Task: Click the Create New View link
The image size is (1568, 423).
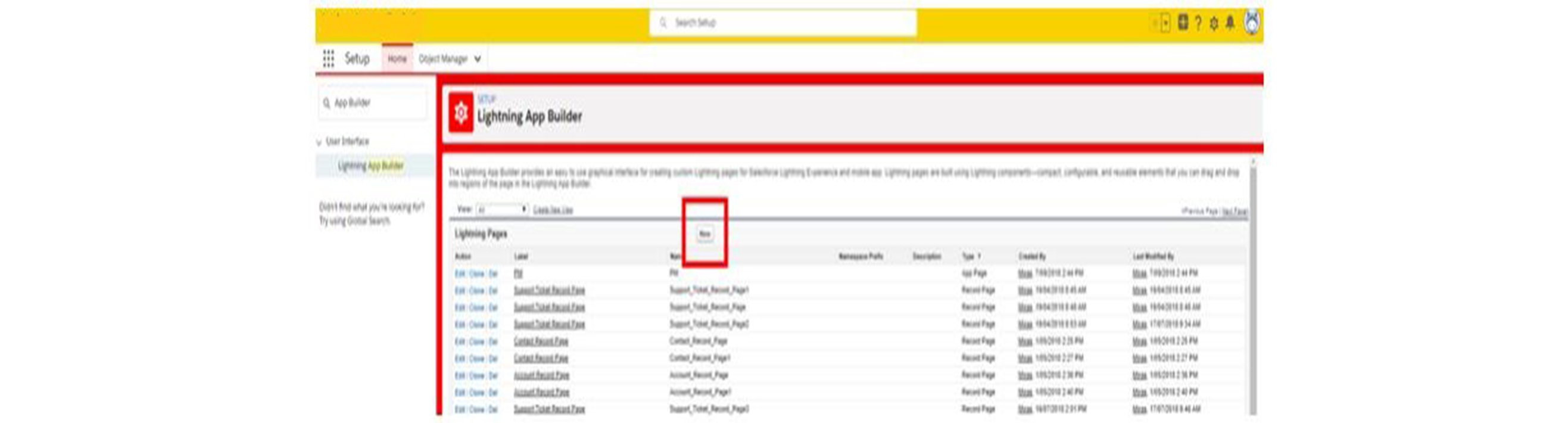Action: [553, 209]
